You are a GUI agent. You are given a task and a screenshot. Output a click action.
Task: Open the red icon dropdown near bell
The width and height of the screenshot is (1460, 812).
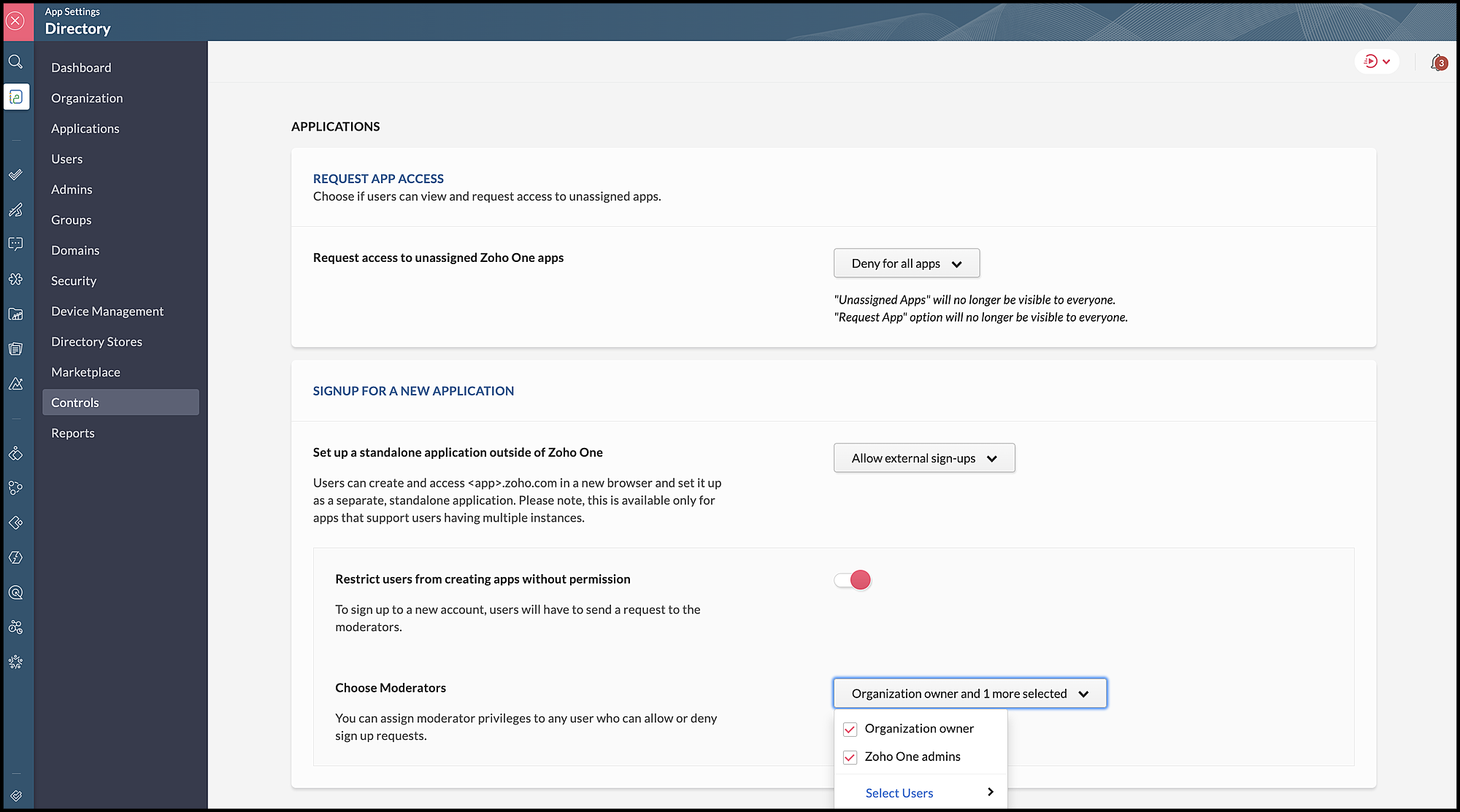1377,62
